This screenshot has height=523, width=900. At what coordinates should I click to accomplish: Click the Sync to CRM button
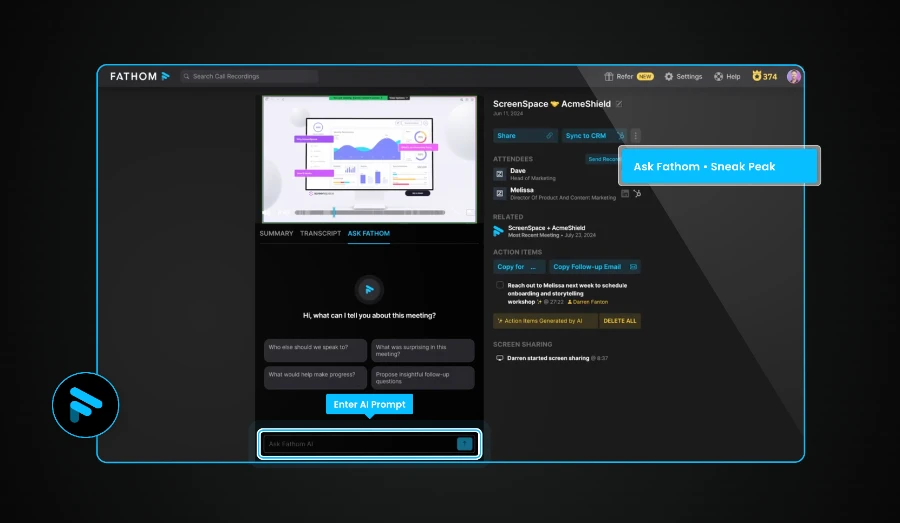[594, 135]
